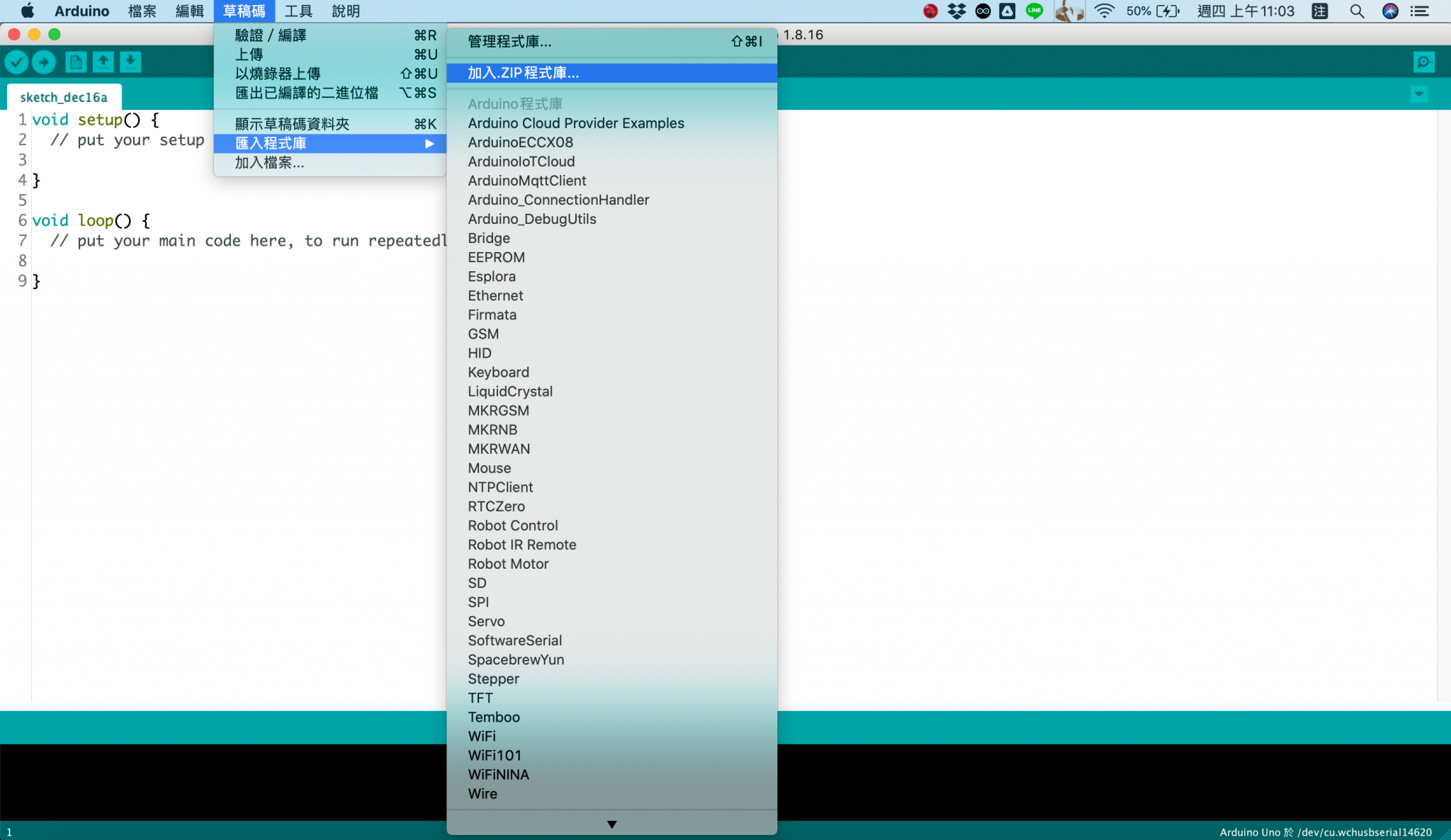This screenshot has height=840, width=1451.
Task: Open the 工具 menu
Action: (298, 11)
